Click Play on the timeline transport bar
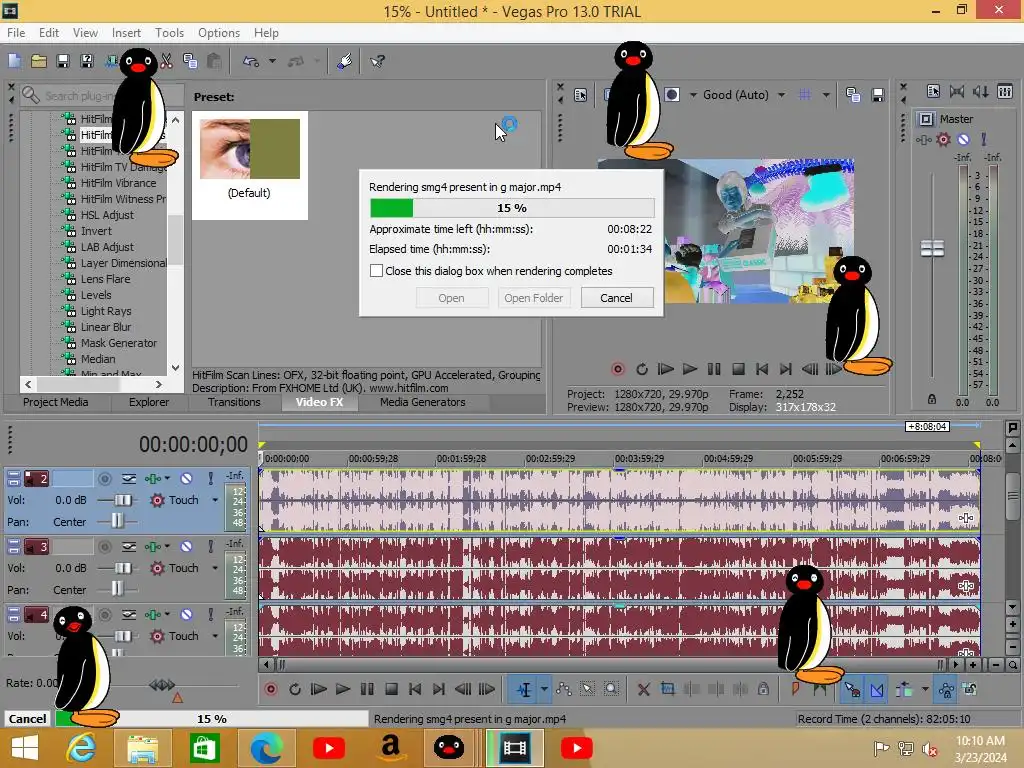Image resolution: width=1024 pixels, height=768 pixels. [342, 689]
